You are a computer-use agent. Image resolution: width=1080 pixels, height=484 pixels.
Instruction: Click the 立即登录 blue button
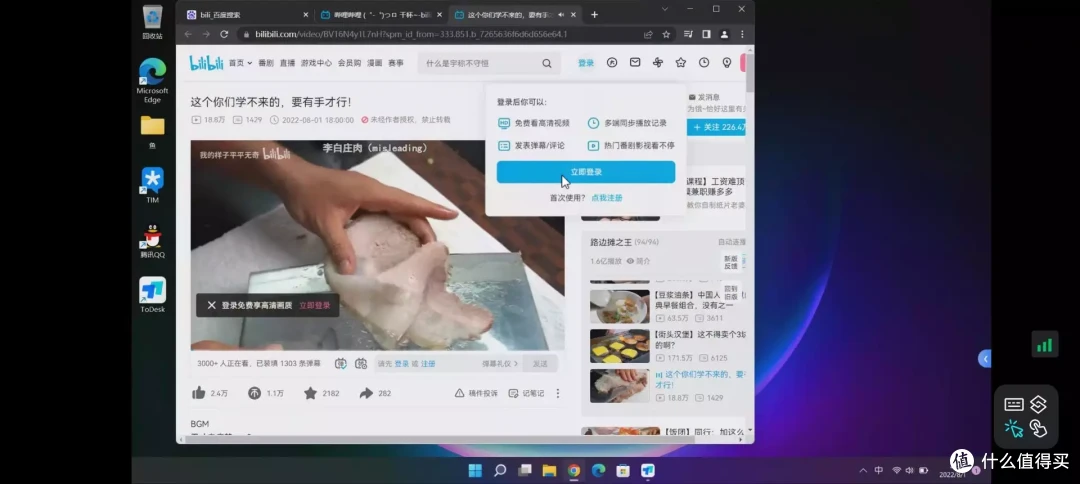585,172
